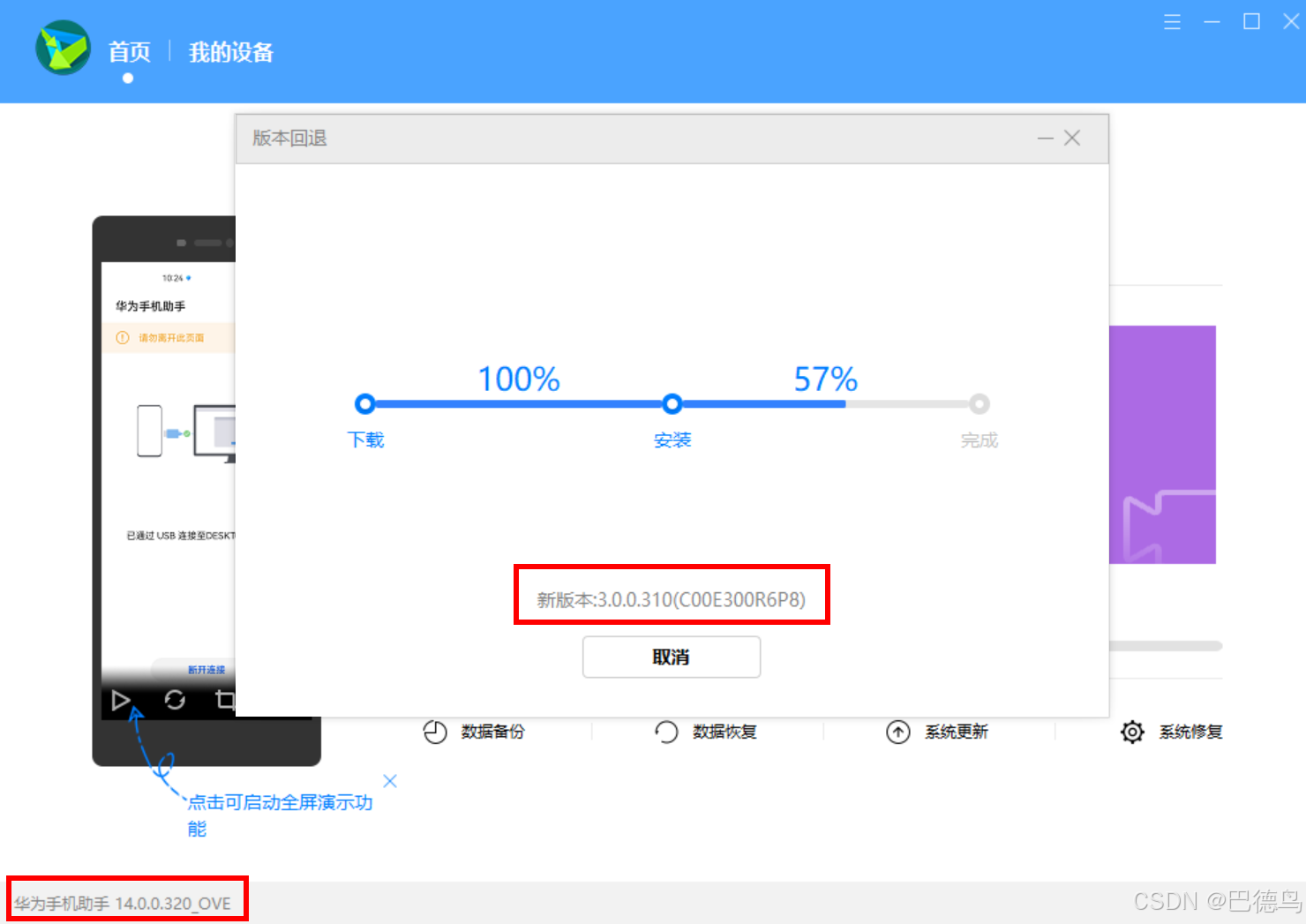Open the 我的设备 tab
The image size is (1306, 924).
click(x=230, y=52)
